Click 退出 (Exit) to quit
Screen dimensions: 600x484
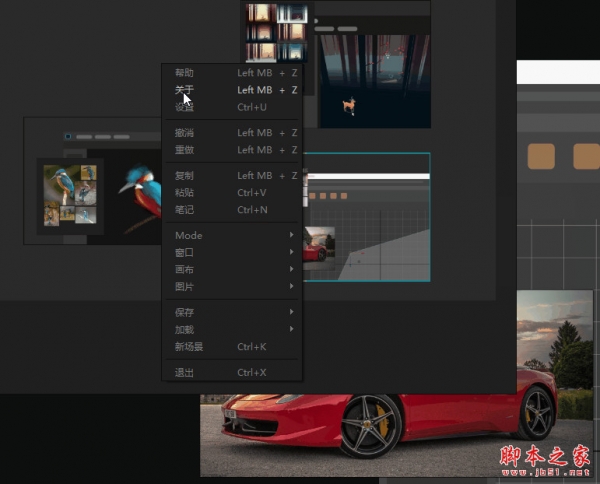185,373
